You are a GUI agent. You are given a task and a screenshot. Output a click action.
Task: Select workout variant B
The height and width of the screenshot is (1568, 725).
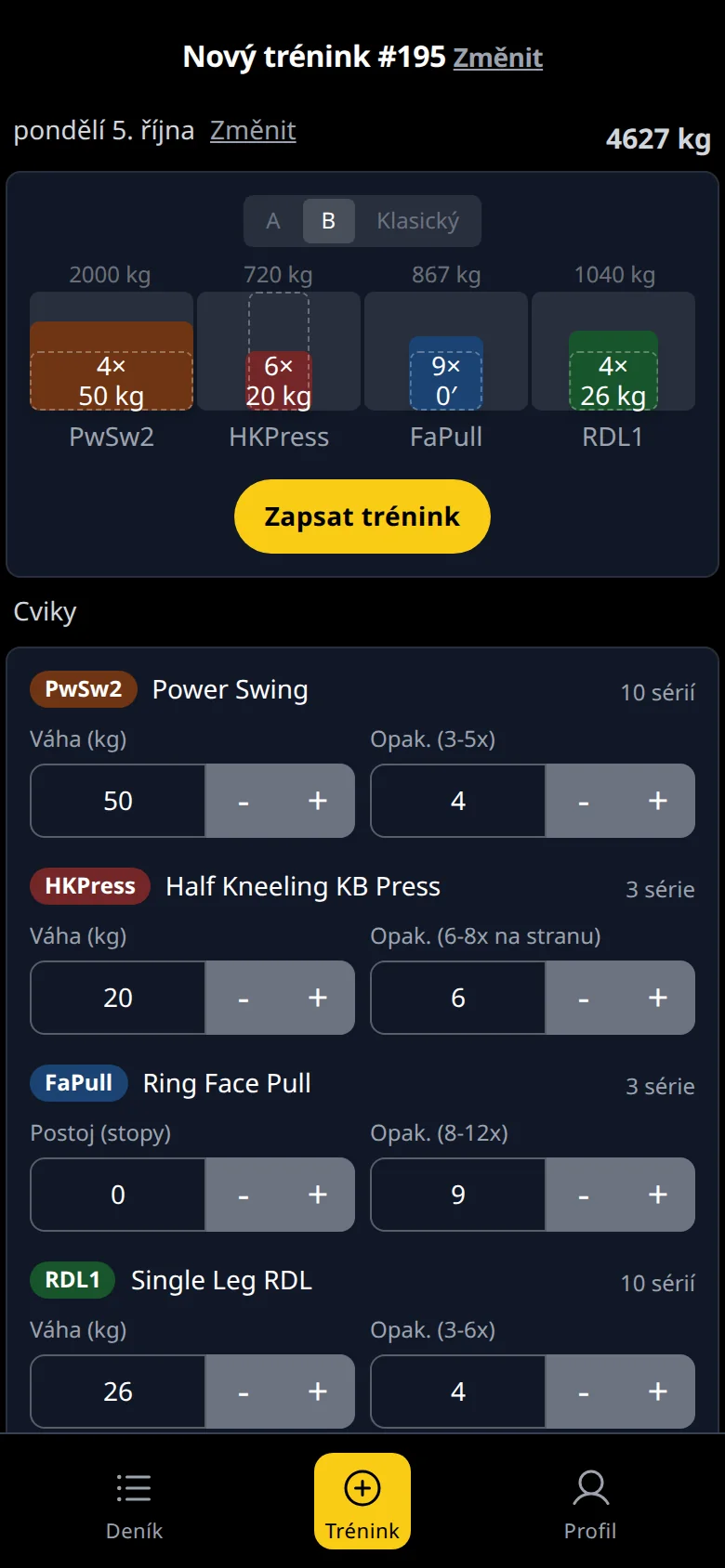[328, 221]
